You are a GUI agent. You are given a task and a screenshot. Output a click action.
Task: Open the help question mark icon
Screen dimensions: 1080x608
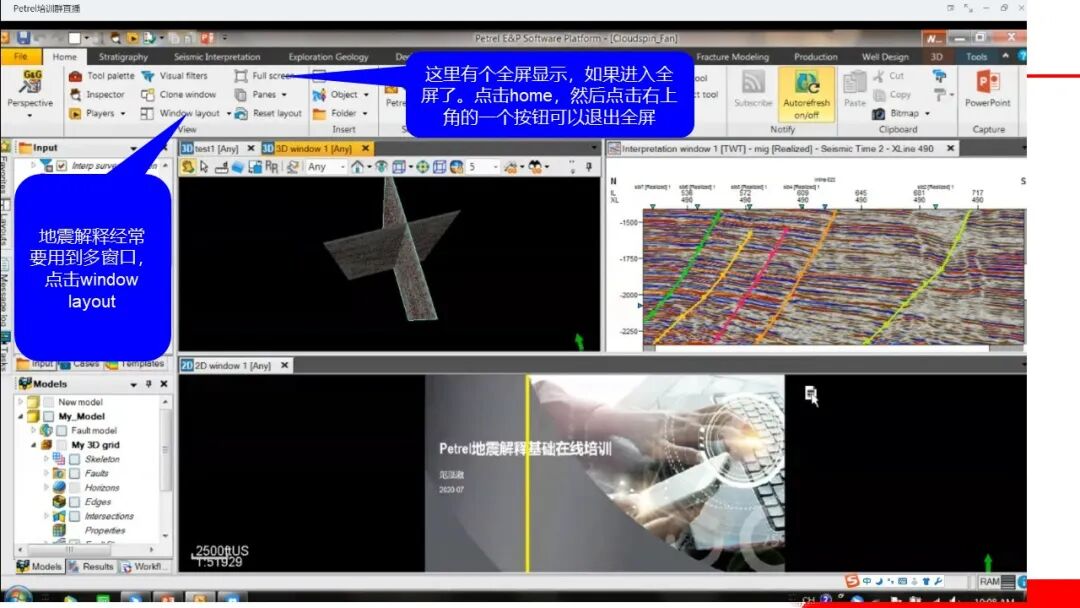pyautogui.click(x=1022, y=56)
